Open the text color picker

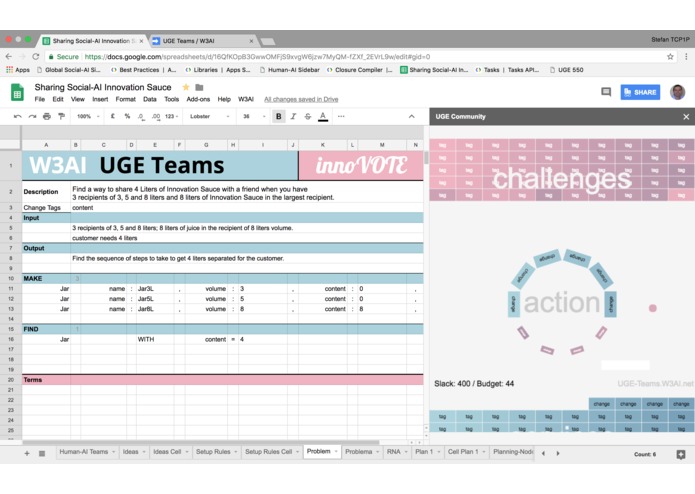coord(323,117)
